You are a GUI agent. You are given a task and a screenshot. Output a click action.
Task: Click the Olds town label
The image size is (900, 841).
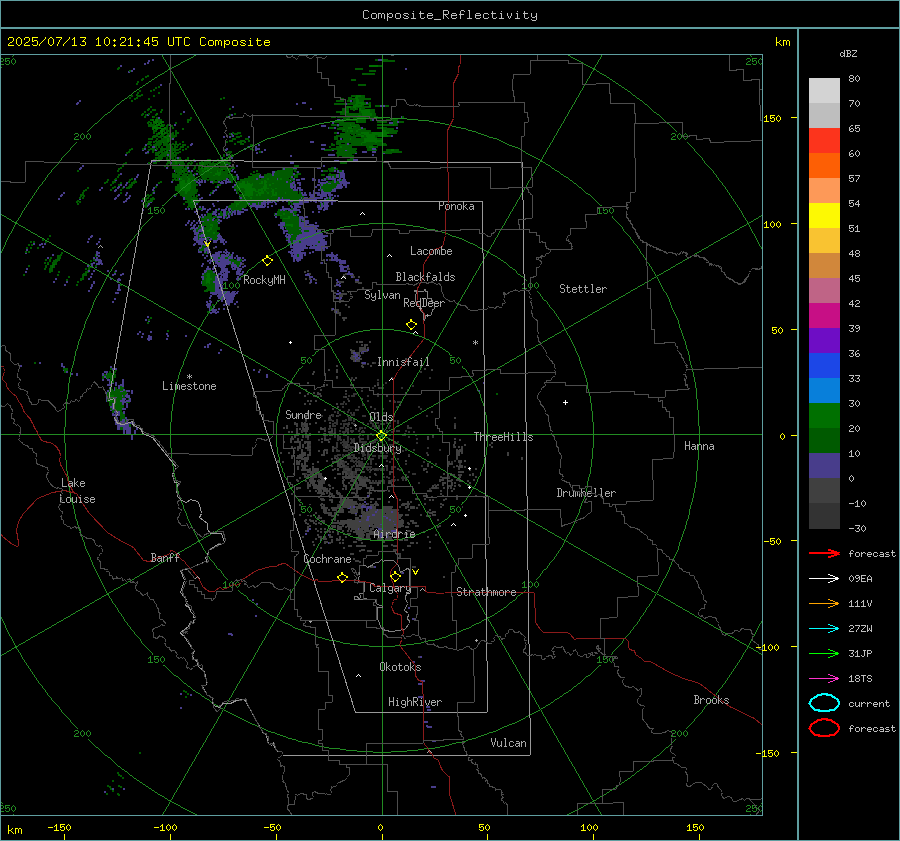pos(381,417)
